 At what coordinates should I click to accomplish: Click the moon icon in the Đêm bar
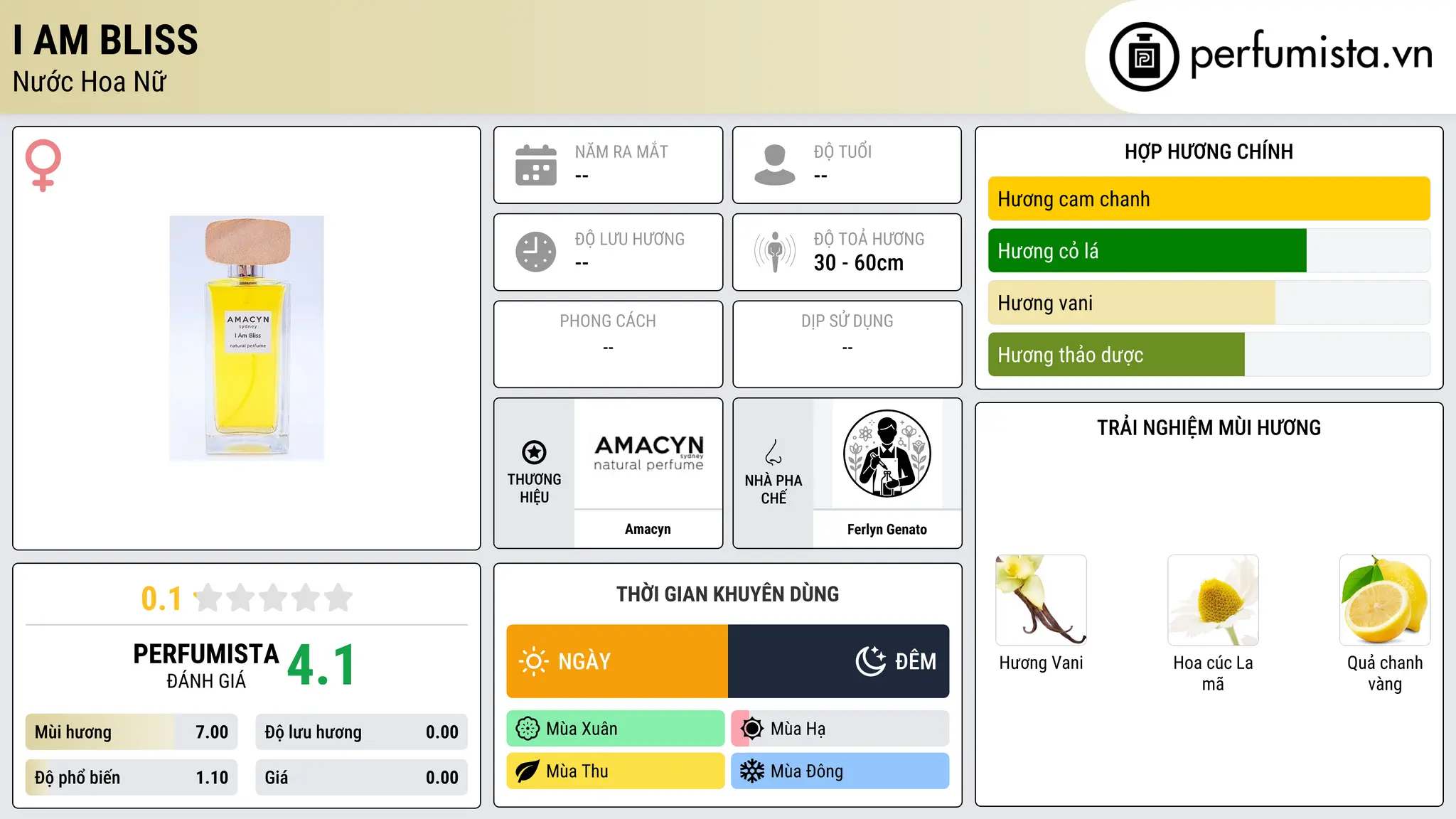(871, 661)
